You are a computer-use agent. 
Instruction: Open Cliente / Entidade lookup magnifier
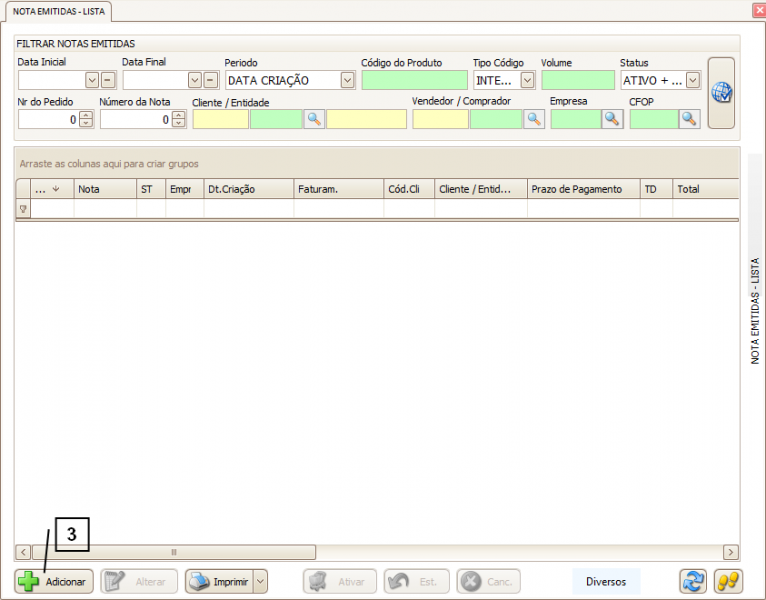coord(314,119)
